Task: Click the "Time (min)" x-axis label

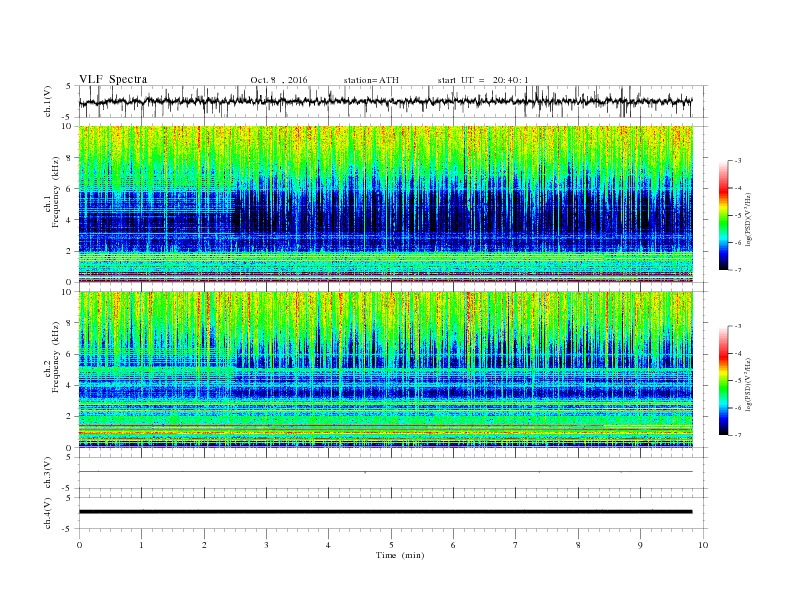Action: 400,555
